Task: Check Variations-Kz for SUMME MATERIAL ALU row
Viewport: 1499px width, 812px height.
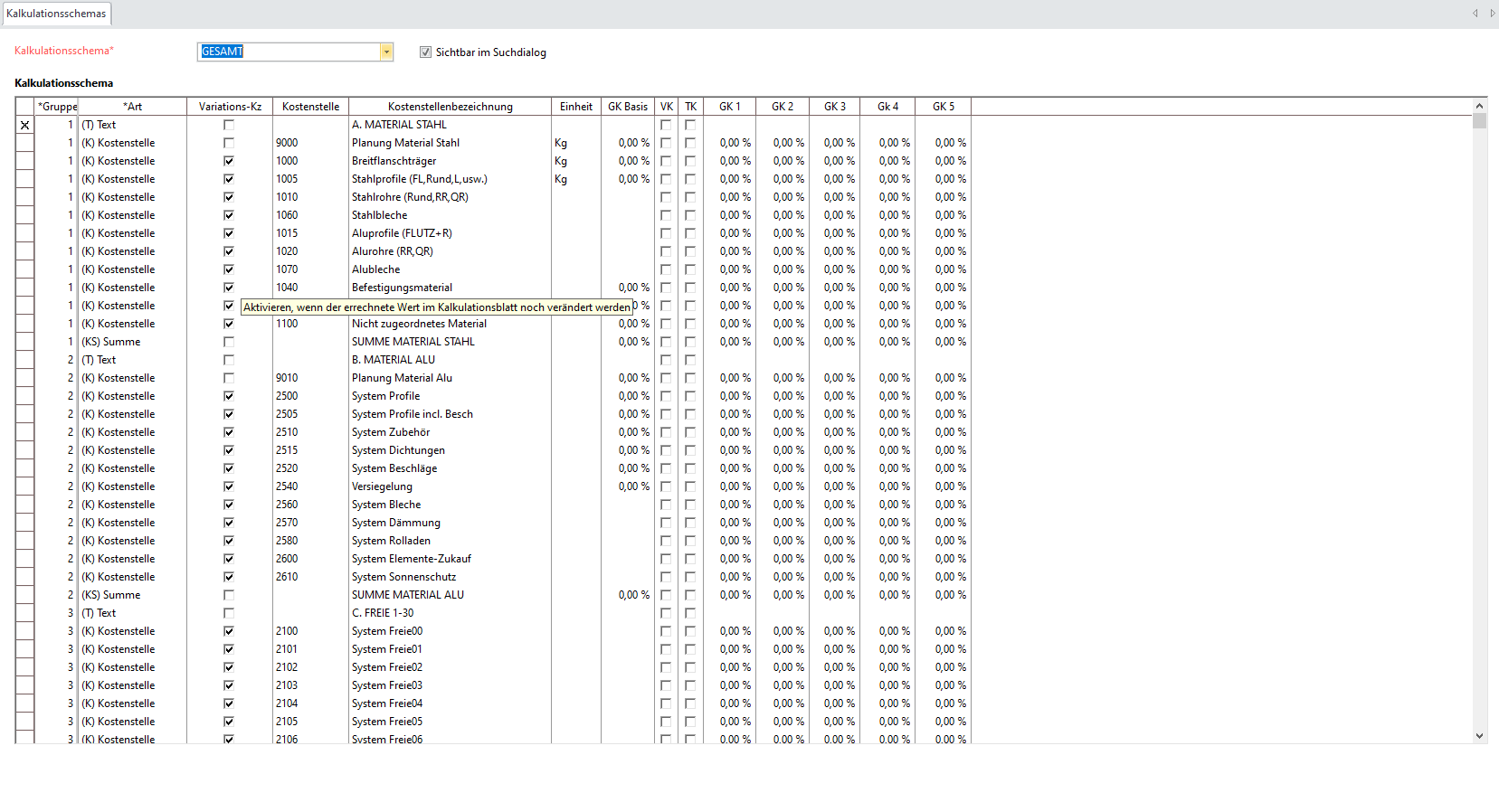Action: pyautogui.click(x=229, y=595)
